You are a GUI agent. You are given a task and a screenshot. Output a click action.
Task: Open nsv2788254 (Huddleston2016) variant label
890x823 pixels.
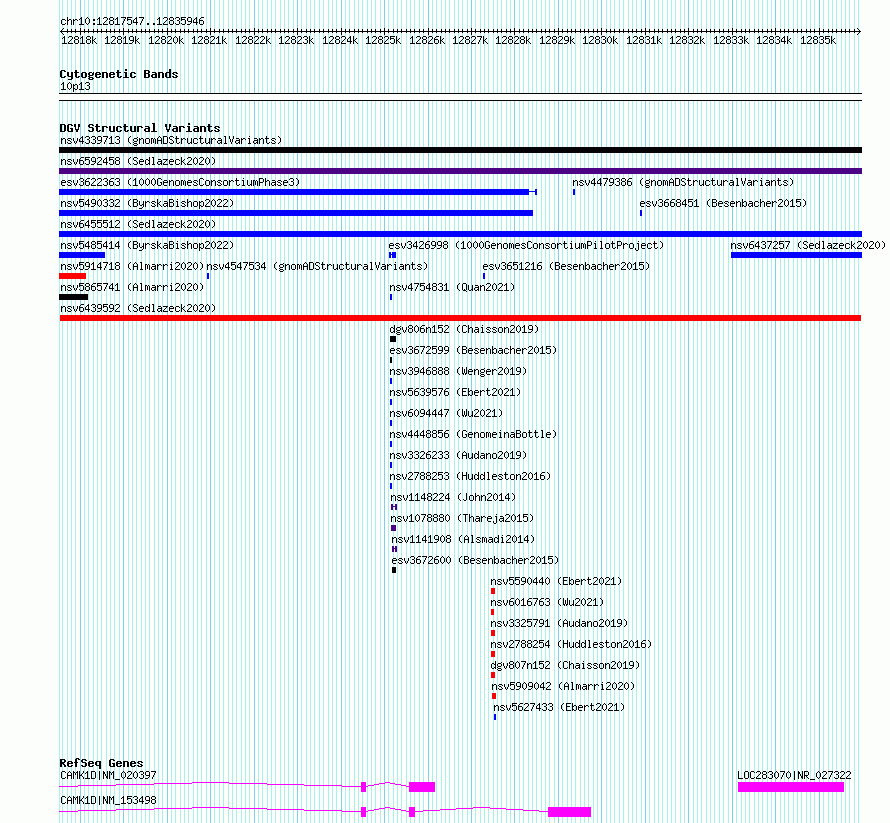571,644
